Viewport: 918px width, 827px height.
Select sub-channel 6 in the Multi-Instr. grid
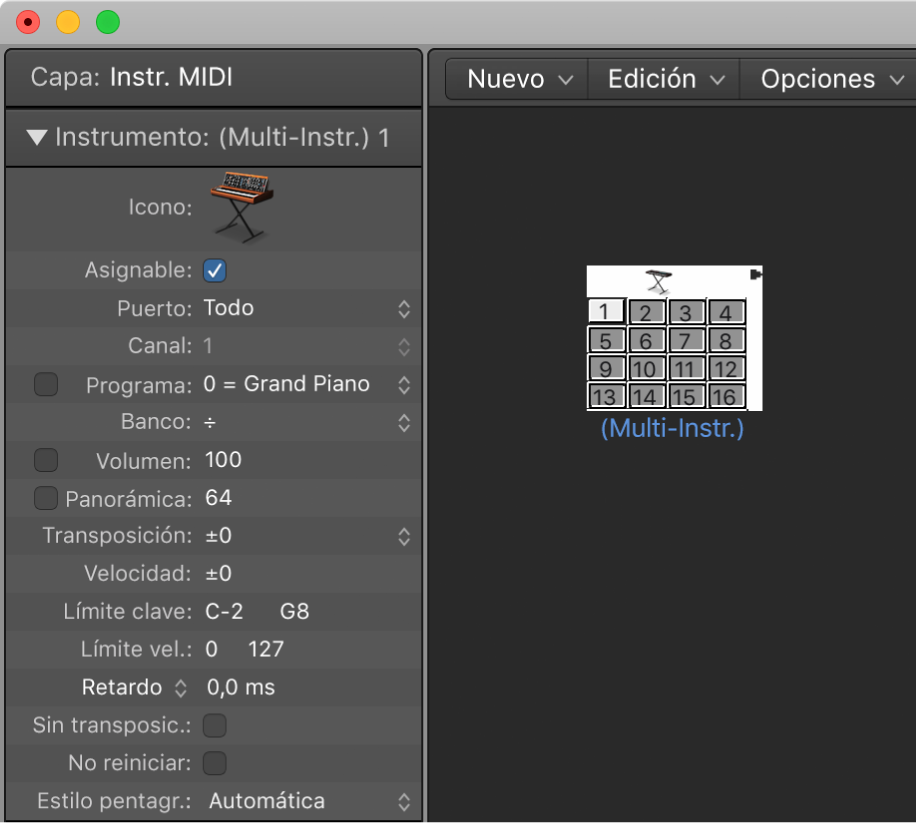[646, 340]
